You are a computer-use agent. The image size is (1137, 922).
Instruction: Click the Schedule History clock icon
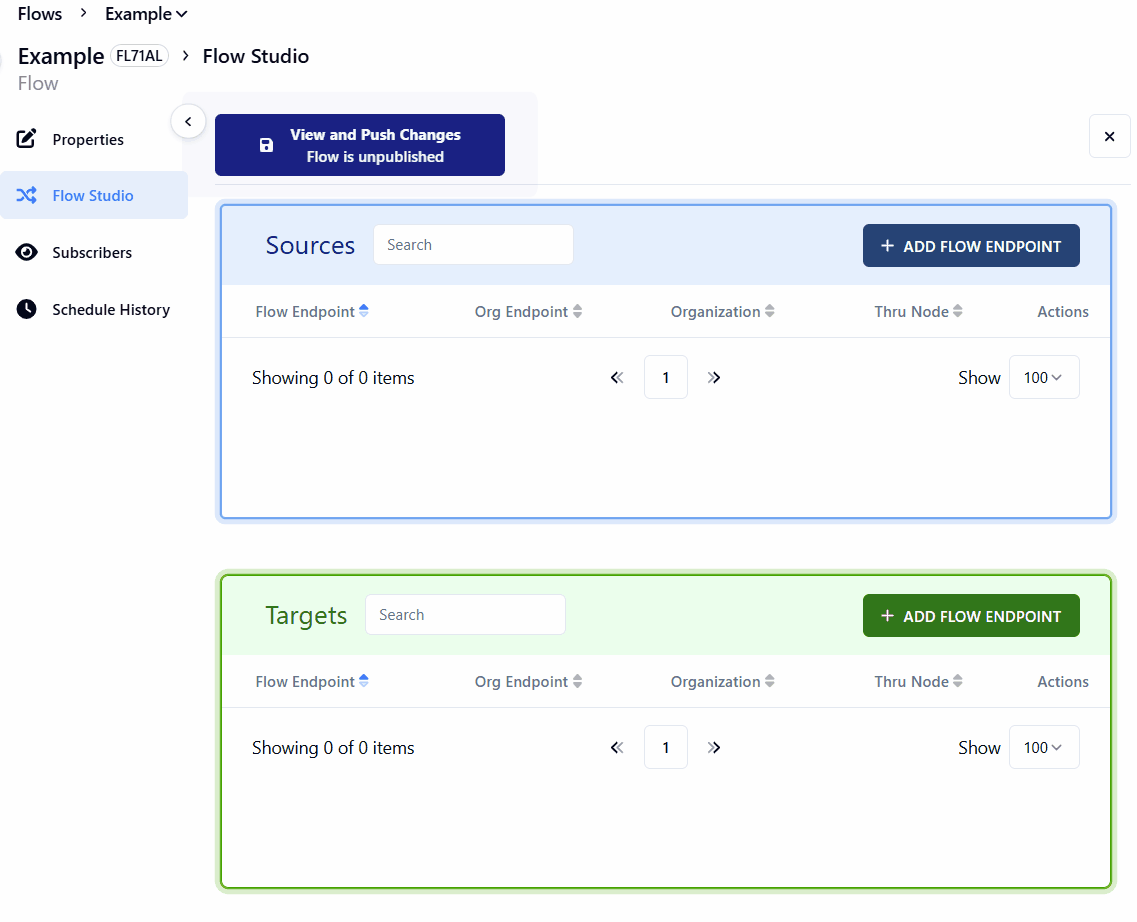coord(27,309)
